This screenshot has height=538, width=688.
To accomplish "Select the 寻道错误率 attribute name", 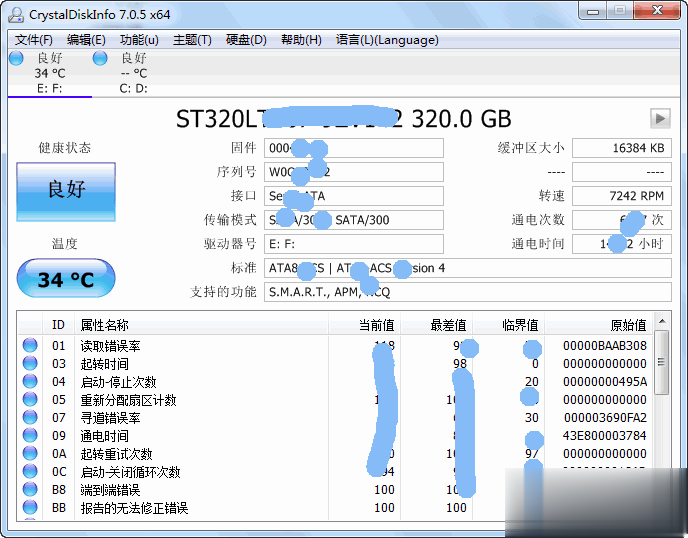I will (110, 418).
